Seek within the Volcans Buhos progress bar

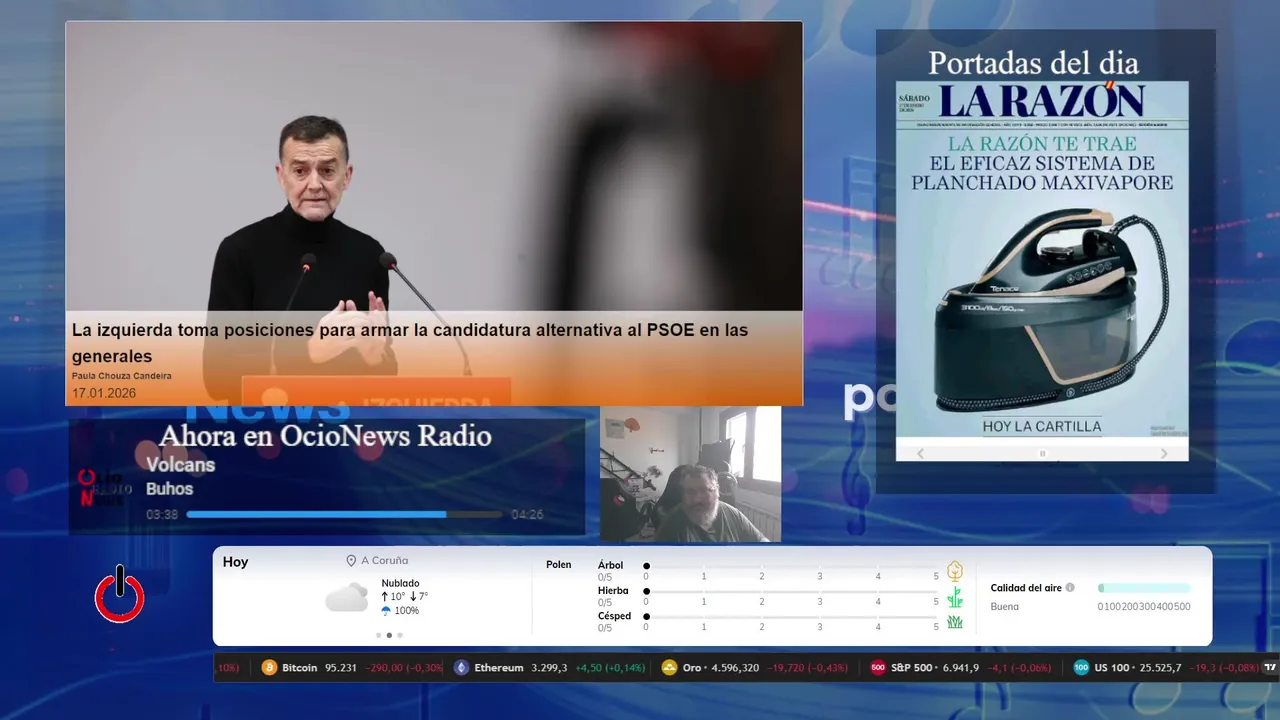[x=344, y=514]
